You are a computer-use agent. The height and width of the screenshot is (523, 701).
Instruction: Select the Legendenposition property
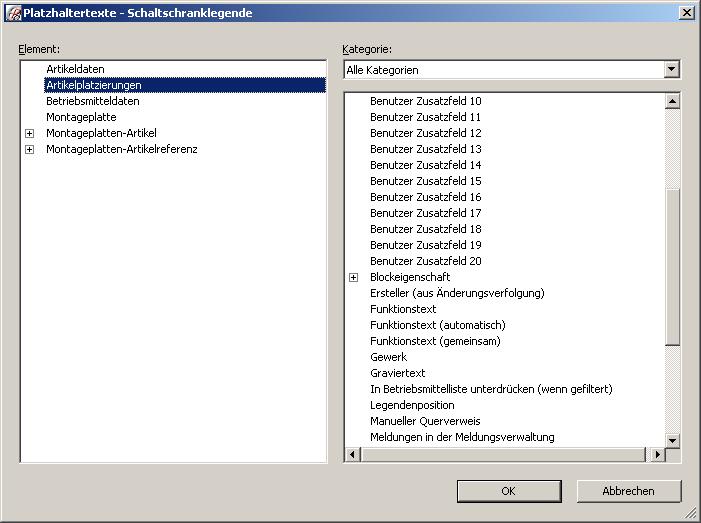412,405
